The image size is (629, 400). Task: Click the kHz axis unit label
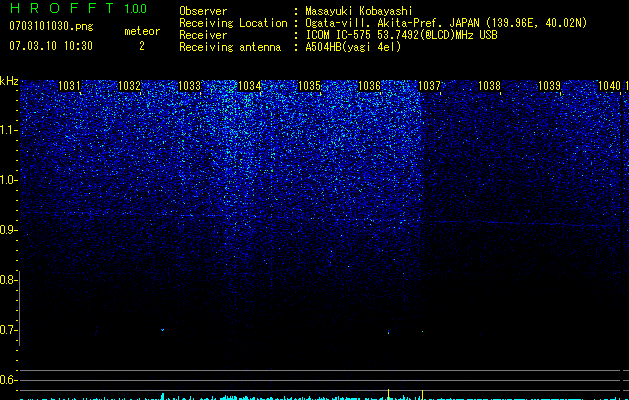pyautogui.click(x=9, y=81)
